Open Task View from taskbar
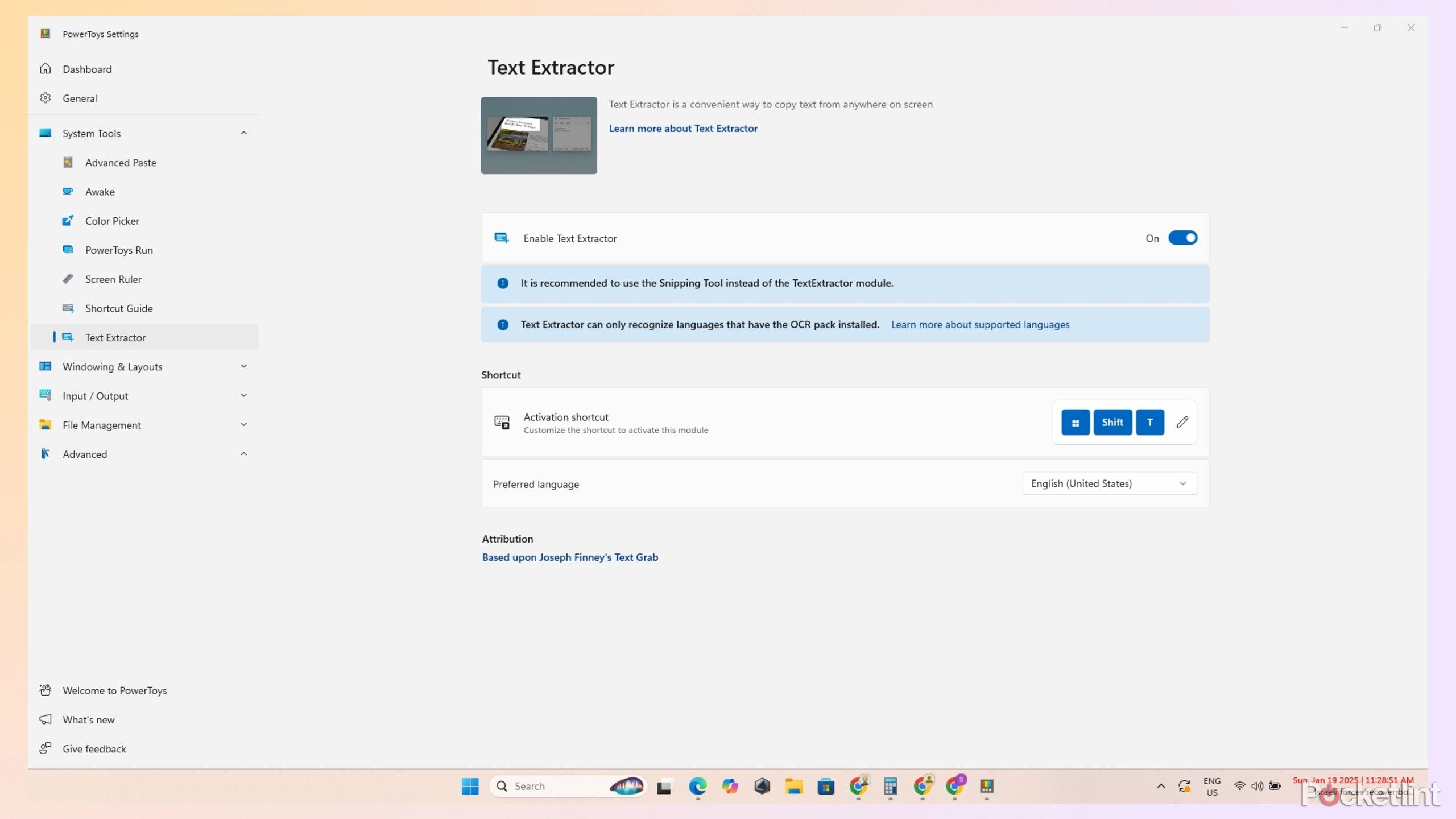1456x819 pixels. point(664,787)
